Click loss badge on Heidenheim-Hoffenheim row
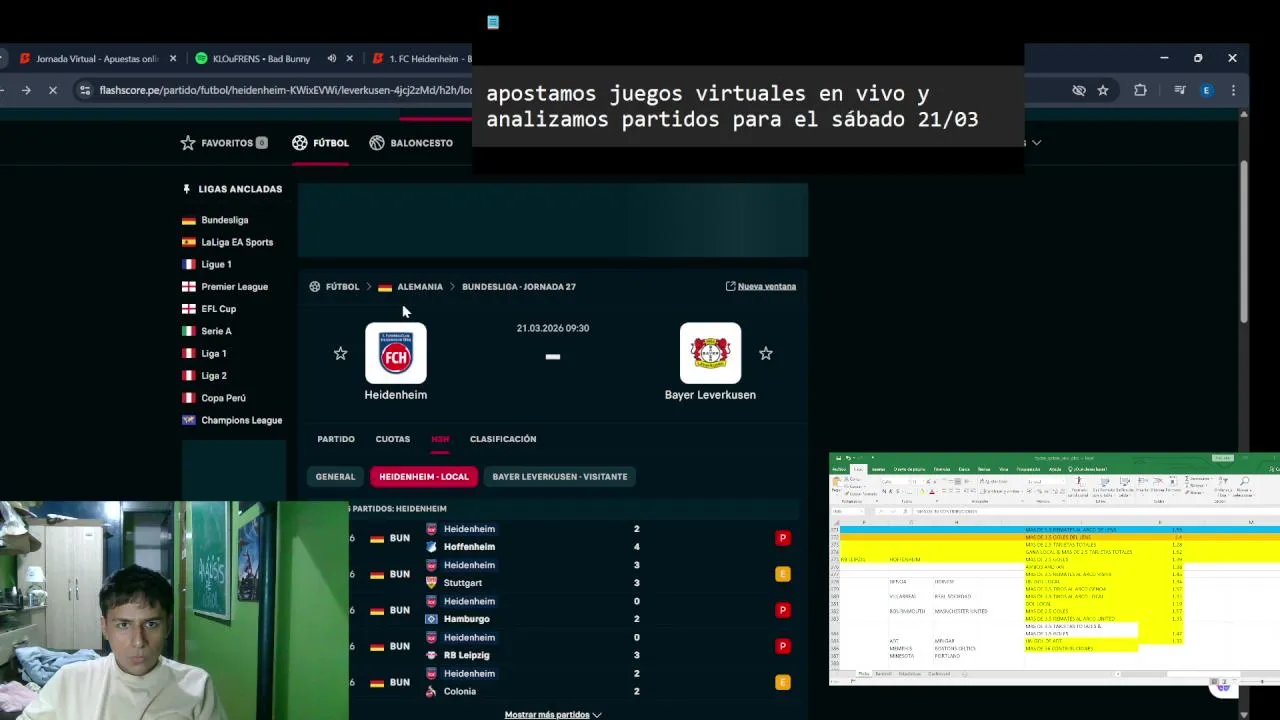The width and height of the screenshot is (1280, 720). 783,538
